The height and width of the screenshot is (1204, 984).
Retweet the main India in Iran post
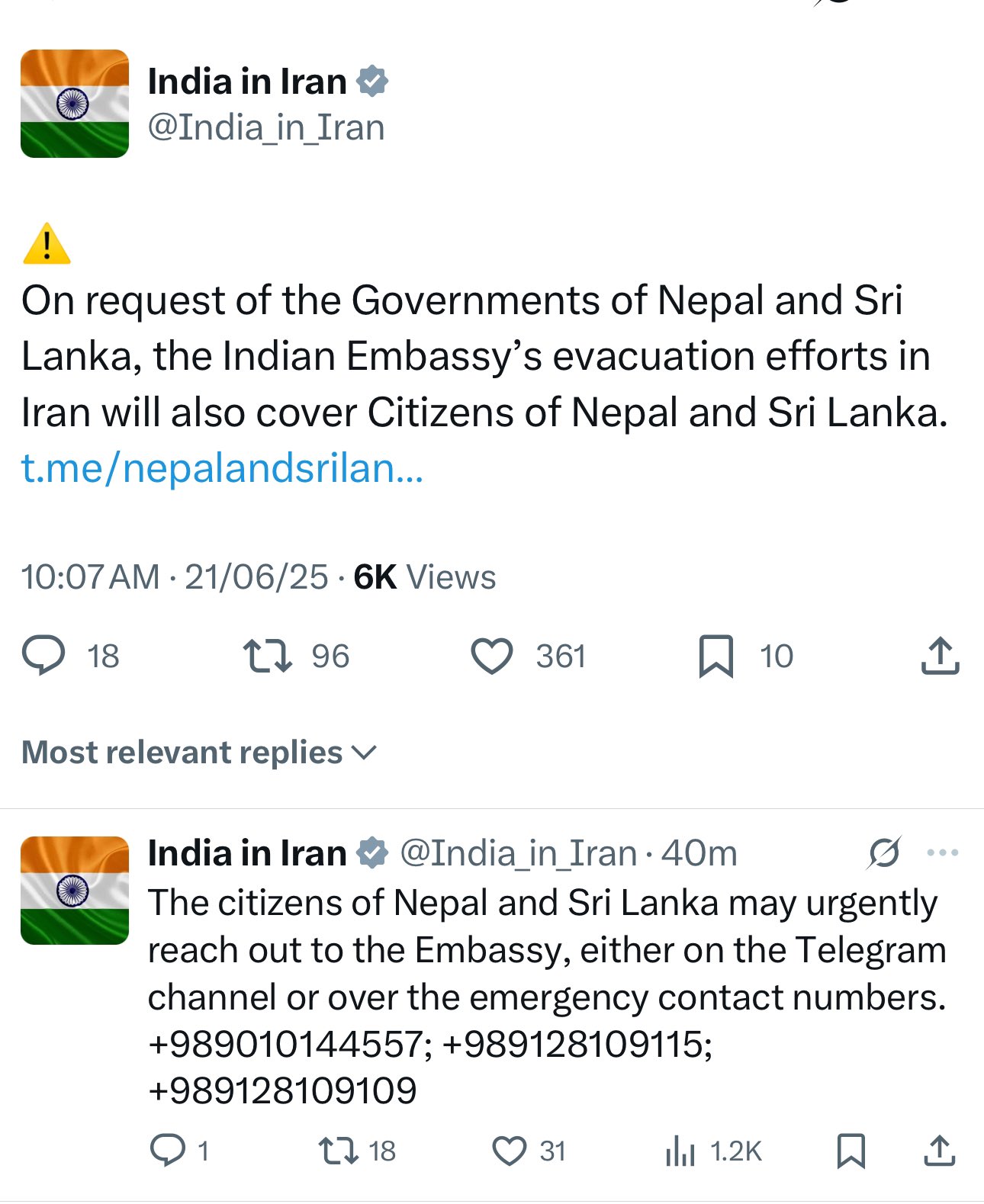(267, 656)
